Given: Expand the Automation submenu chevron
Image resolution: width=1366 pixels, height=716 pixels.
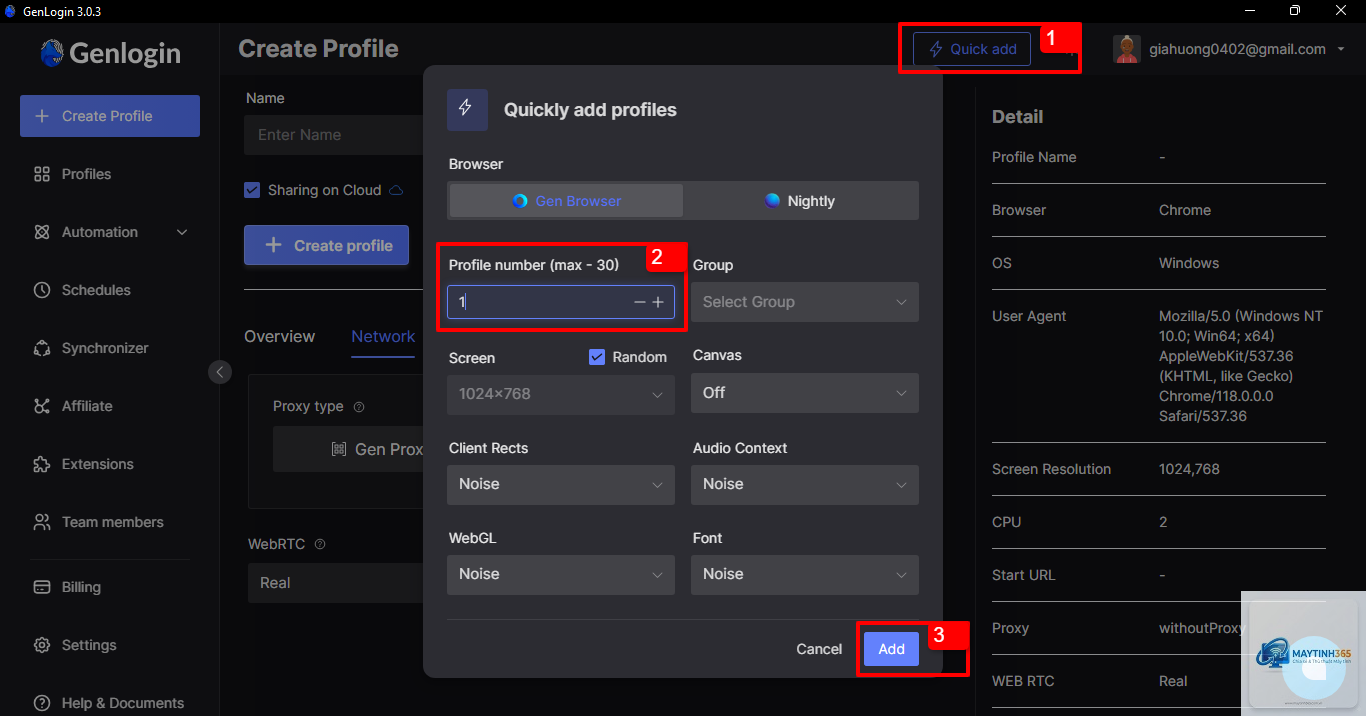Looking at the screenshot, I should (x=182, y=232).
